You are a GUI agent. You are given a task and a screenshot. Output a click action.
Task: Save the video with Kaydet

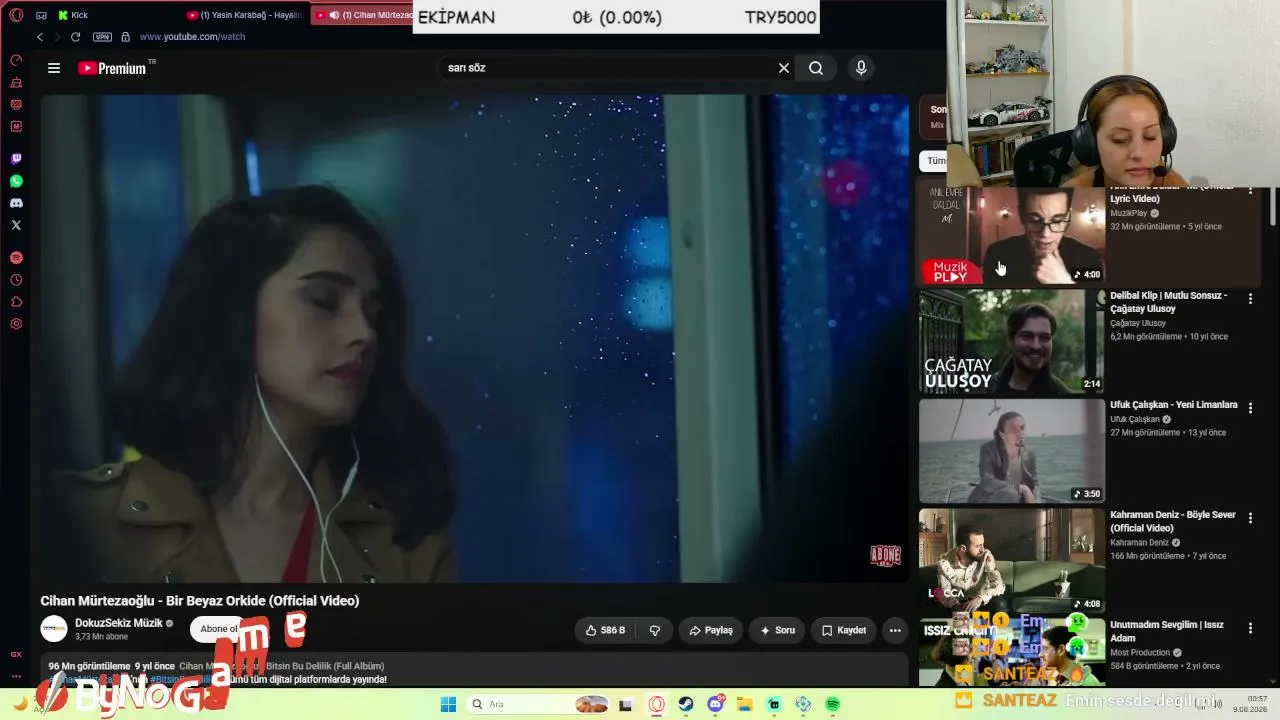click(x=844, y=630)
